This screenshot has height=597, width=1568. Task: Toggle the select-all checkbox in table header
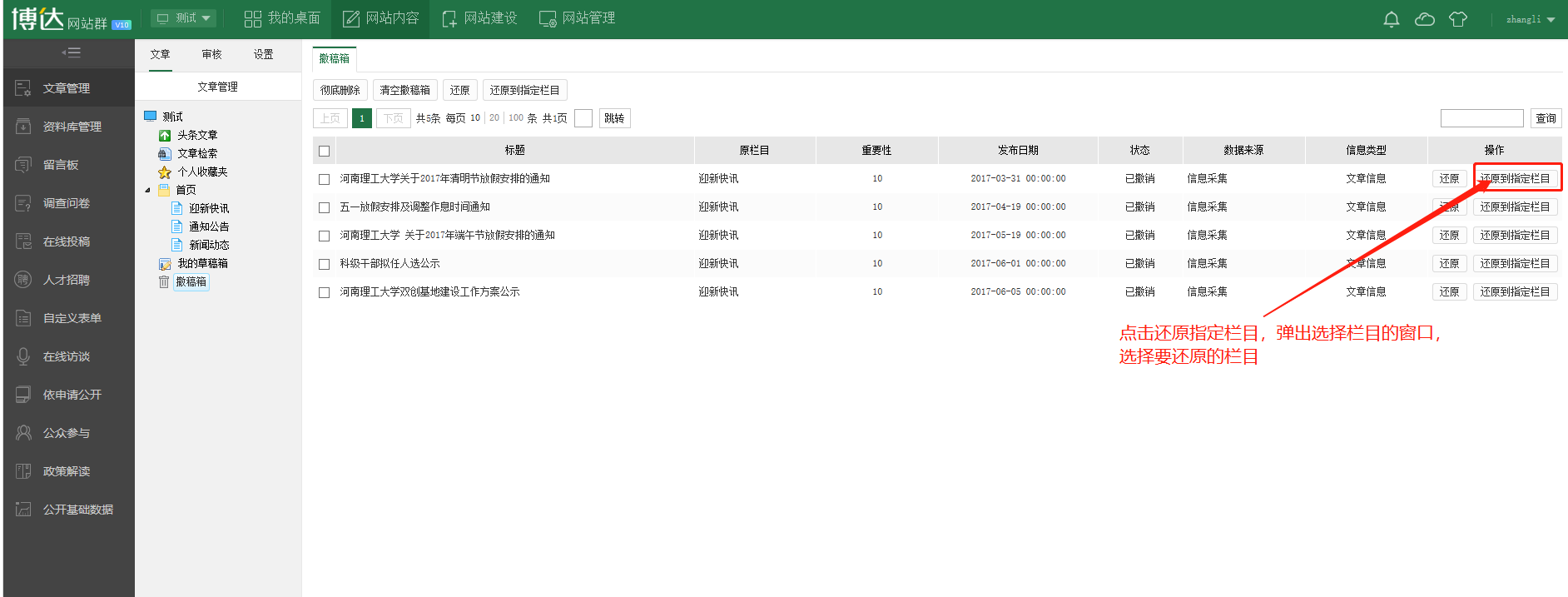(325, 151)
